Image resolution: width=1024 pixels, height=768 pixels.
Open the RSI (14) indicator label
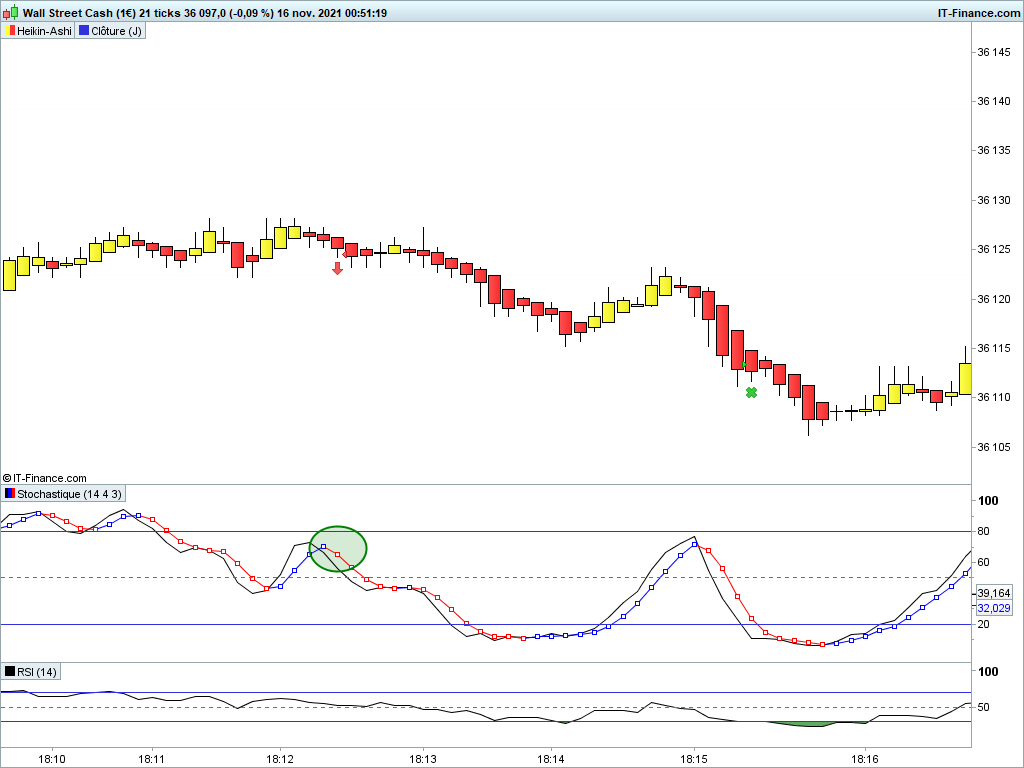pos(37,672)
